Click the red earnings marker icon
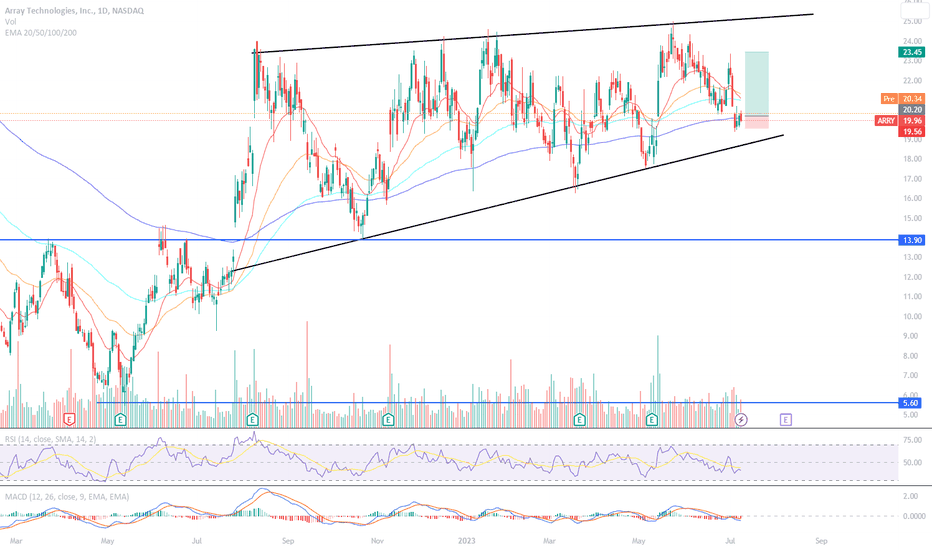 pyautogui.click(x=70, y=420)
